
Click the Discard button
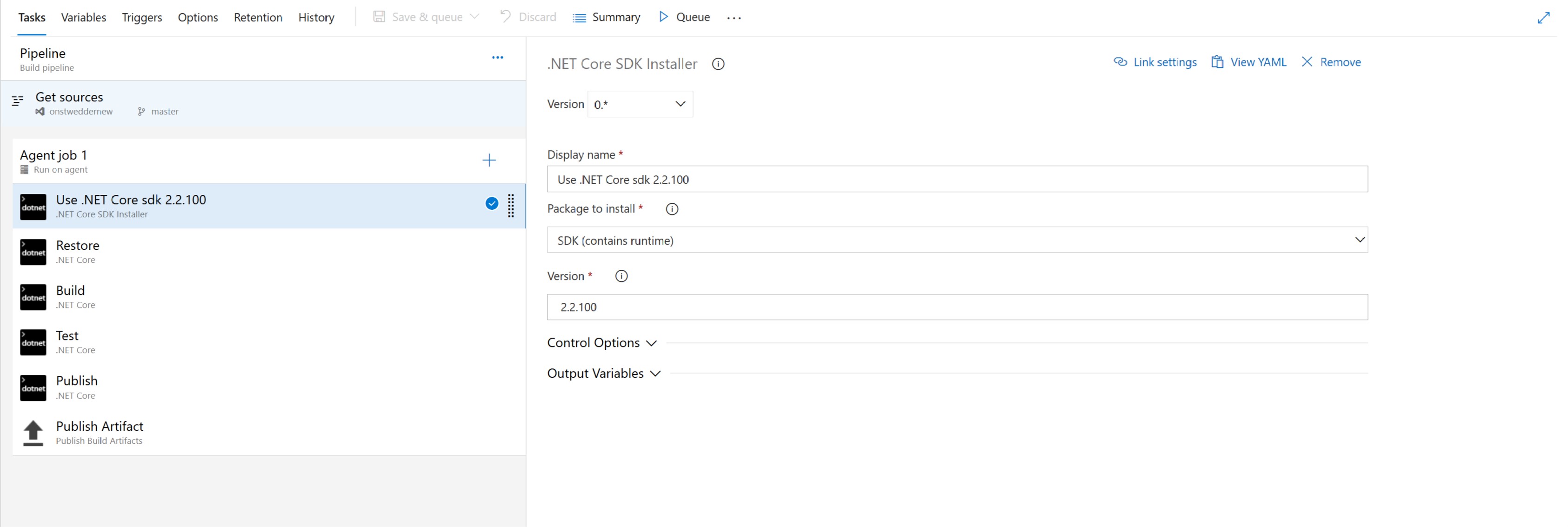coord(528,17)
